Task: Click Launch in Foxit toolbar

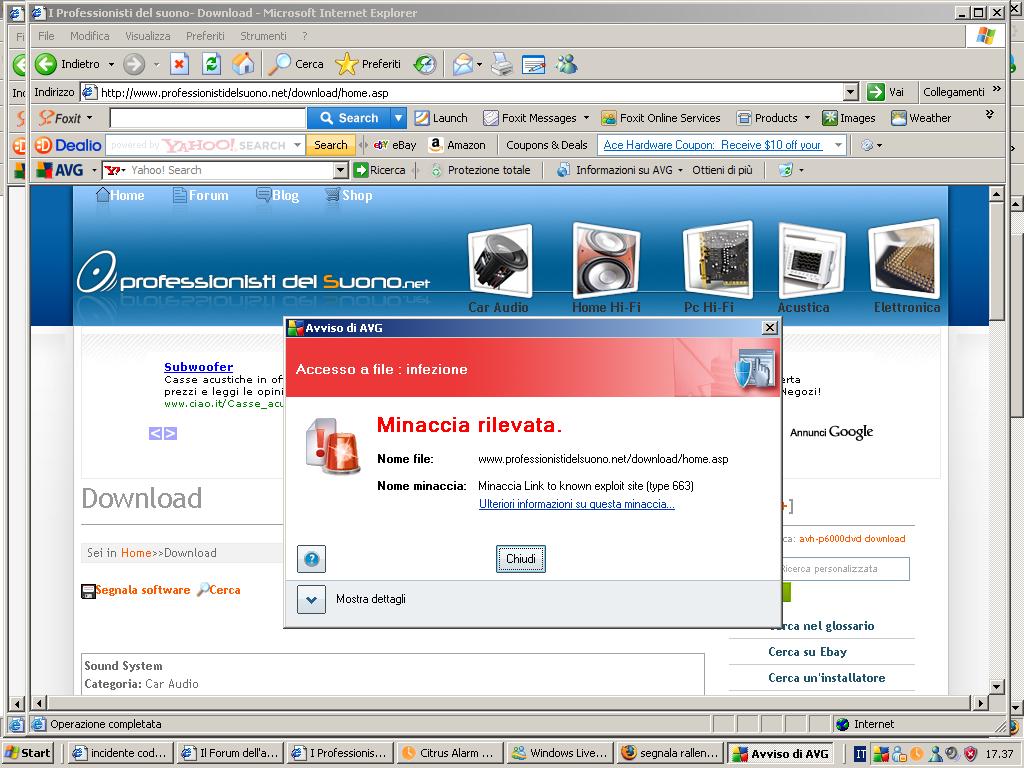Action: 441,118
